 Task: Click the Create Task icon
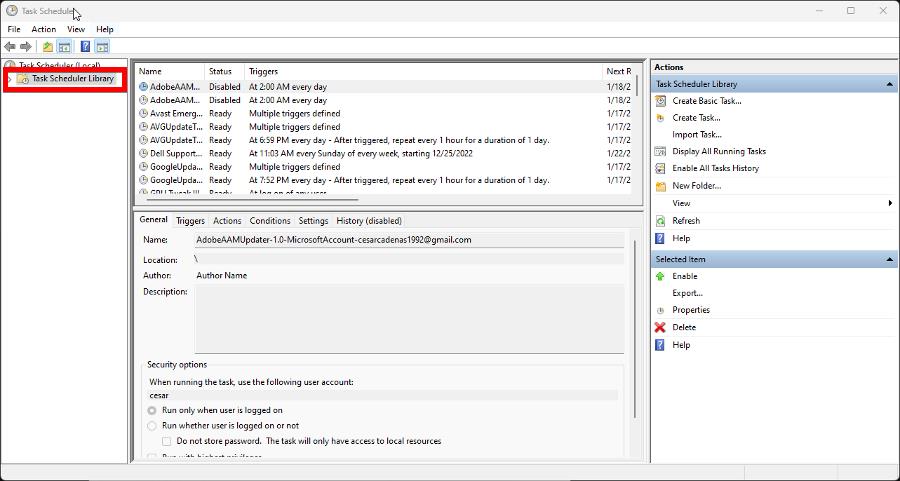click(x=661, y=118)
